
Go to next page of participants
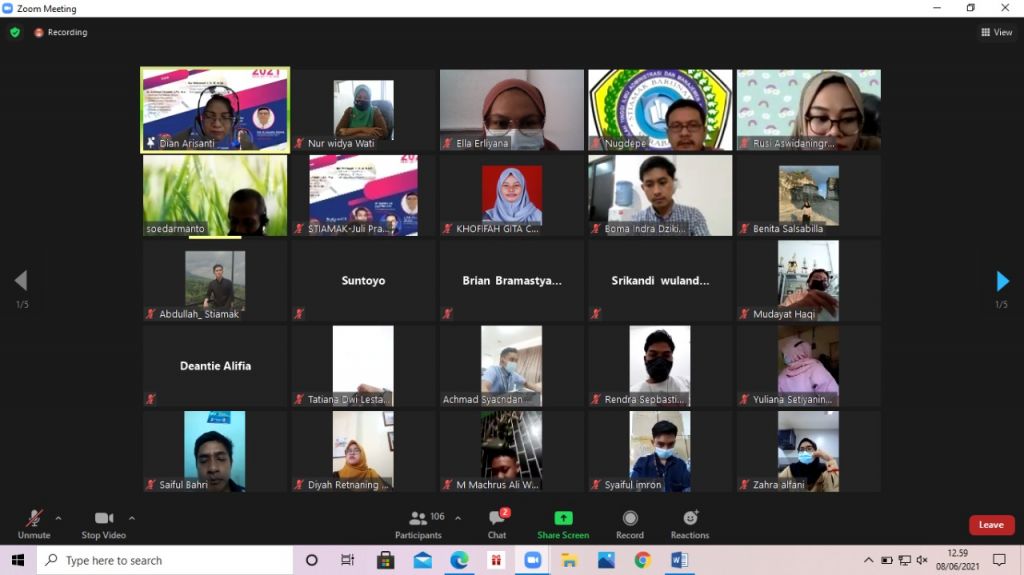[1003, 281]
